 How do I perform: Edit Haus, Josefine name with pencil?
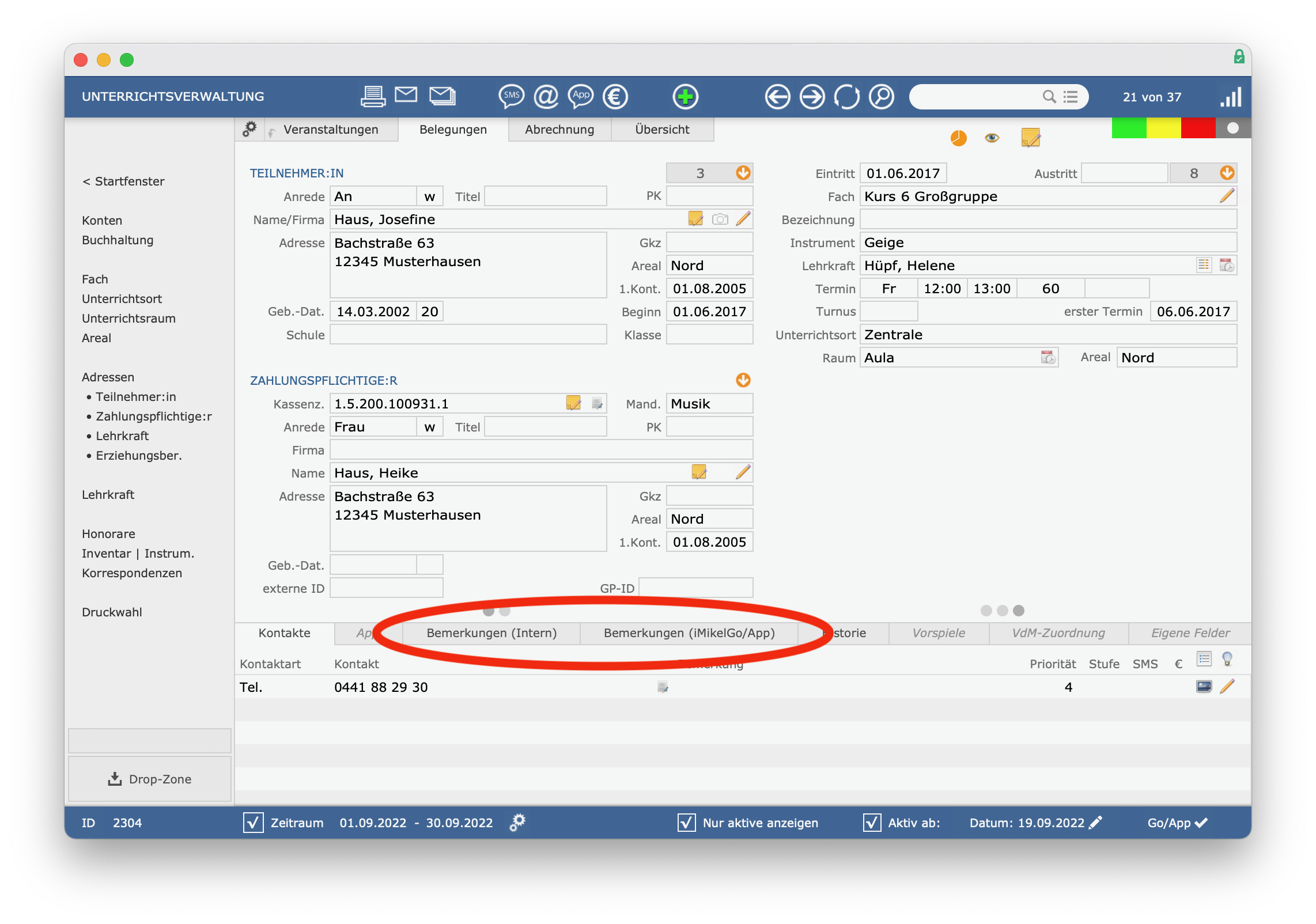click(743, 219)
